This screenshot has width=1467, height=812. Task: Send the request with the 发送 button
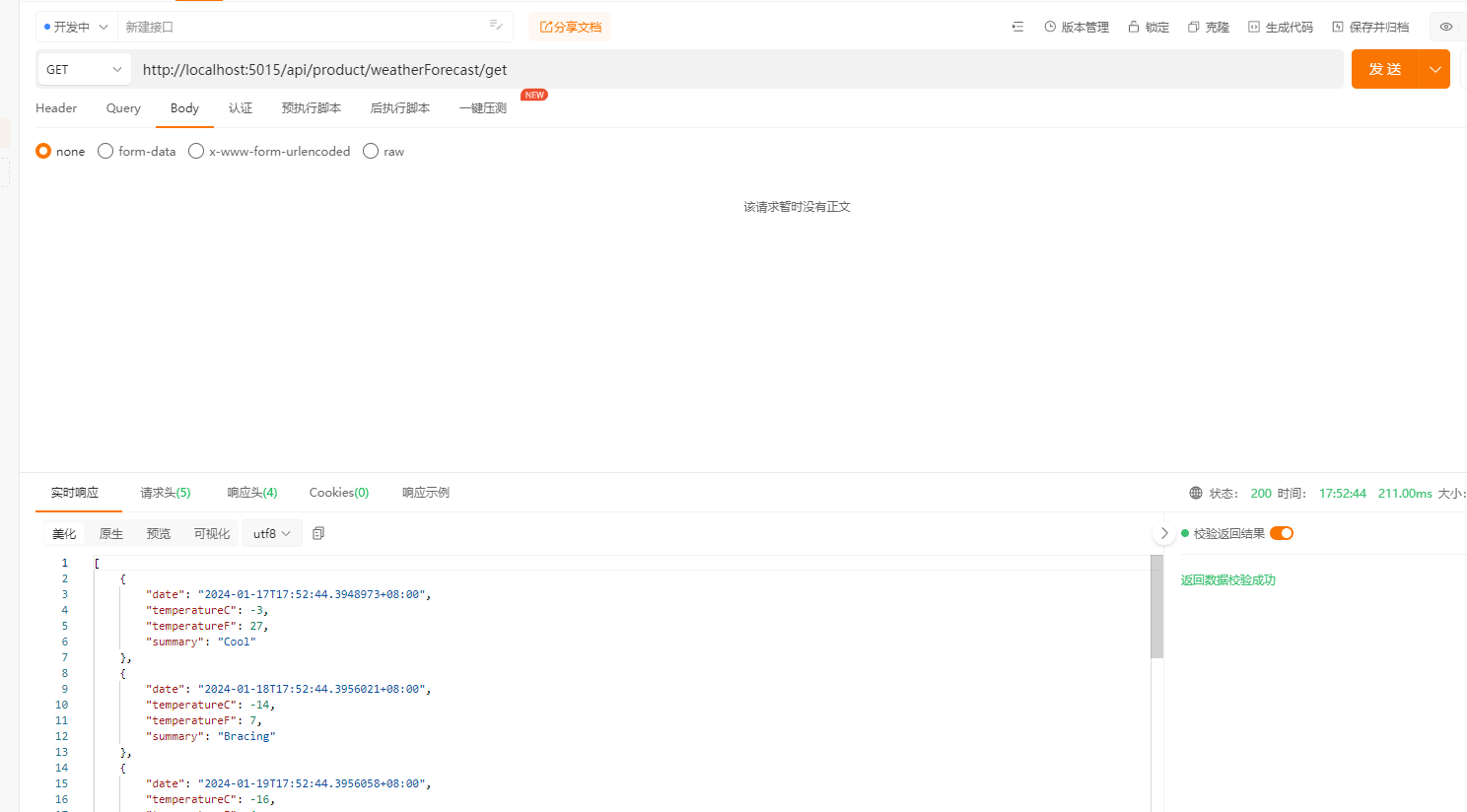pyautogui.click(x=1385, y=69)
